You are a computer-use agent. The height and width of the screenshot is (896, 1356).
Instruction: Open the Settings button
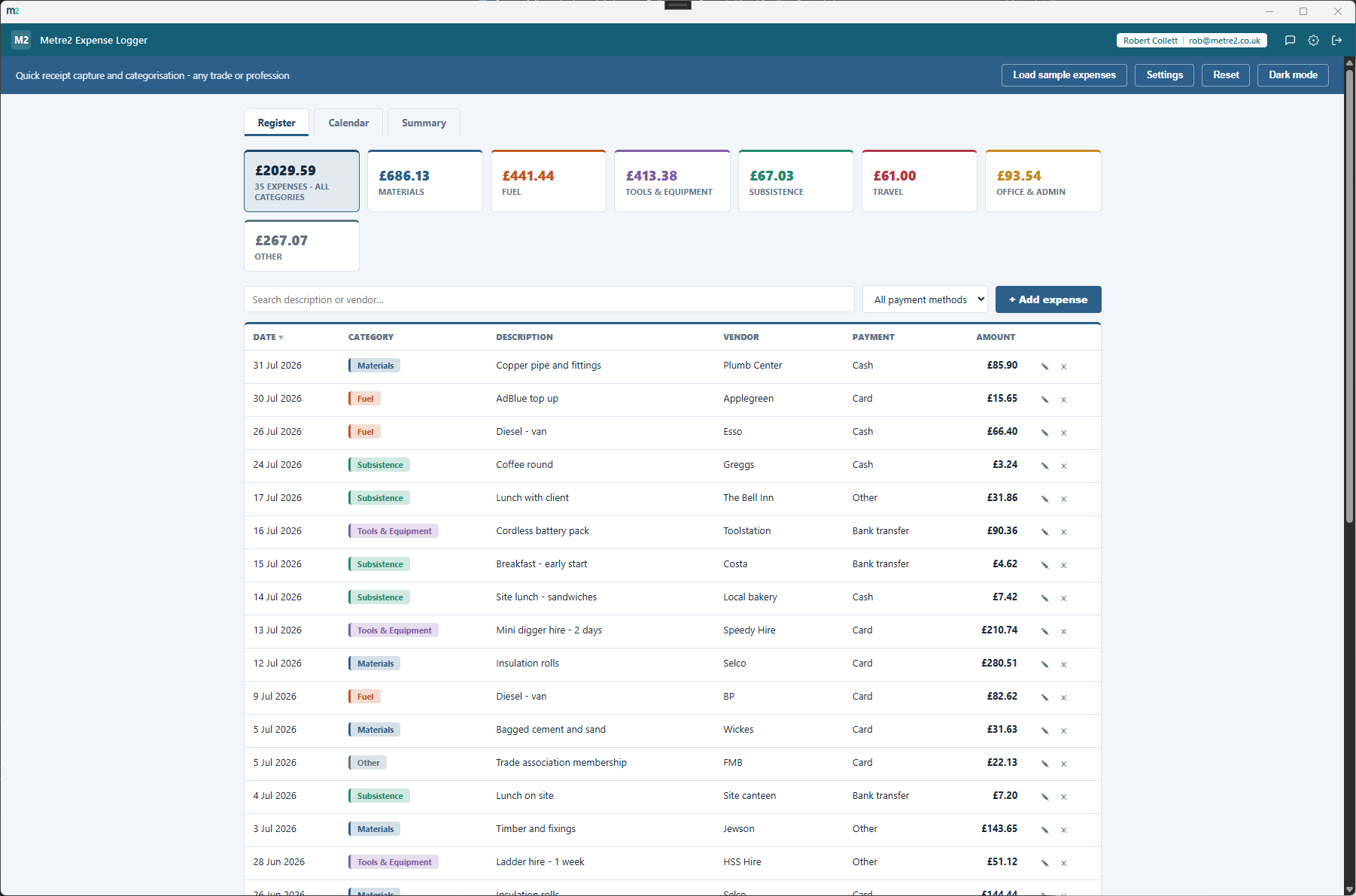click(x=1164, y=75)
